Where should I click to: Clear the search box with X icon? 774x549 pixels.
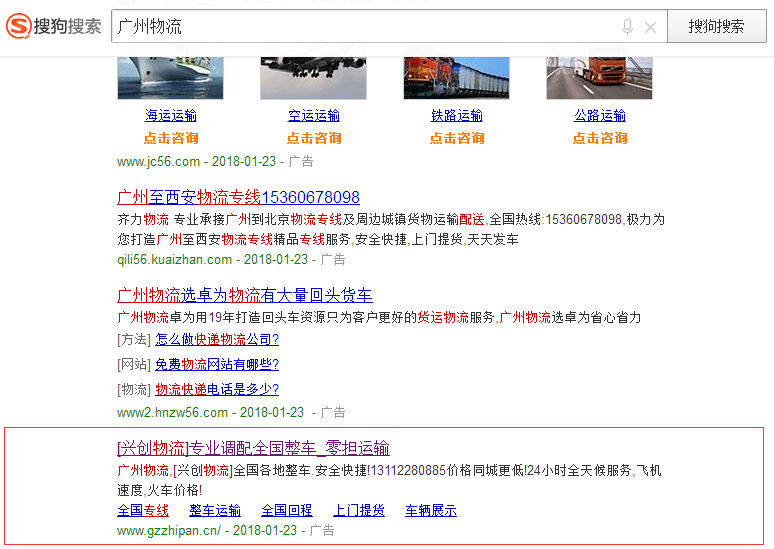(650, 27)
